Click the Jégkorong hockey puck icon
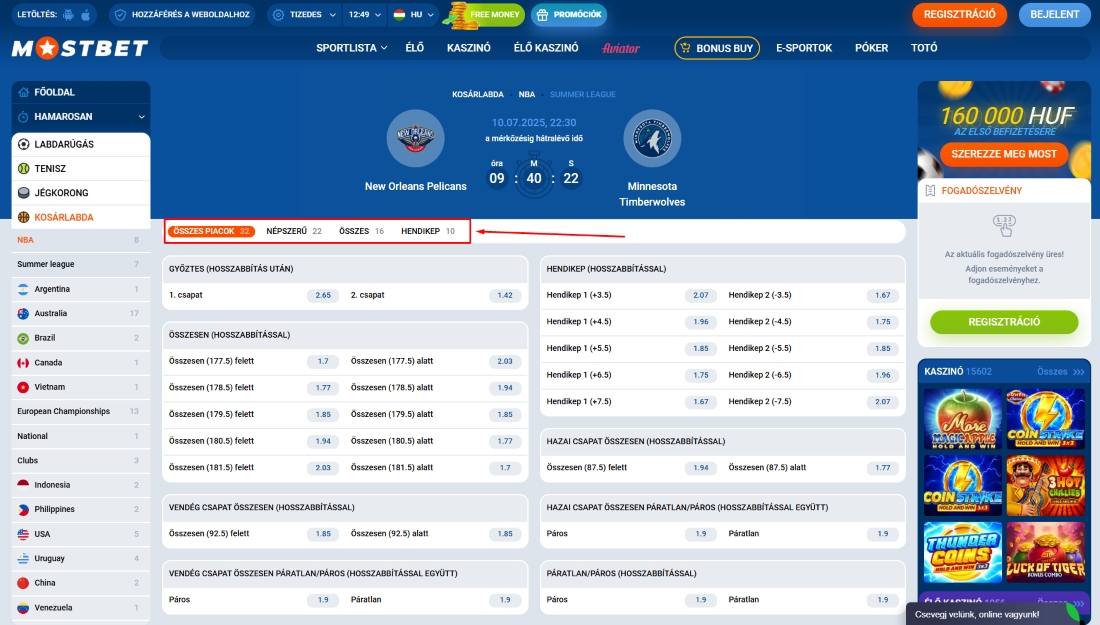Screen dimensions: 1100x625 point(23,193)
